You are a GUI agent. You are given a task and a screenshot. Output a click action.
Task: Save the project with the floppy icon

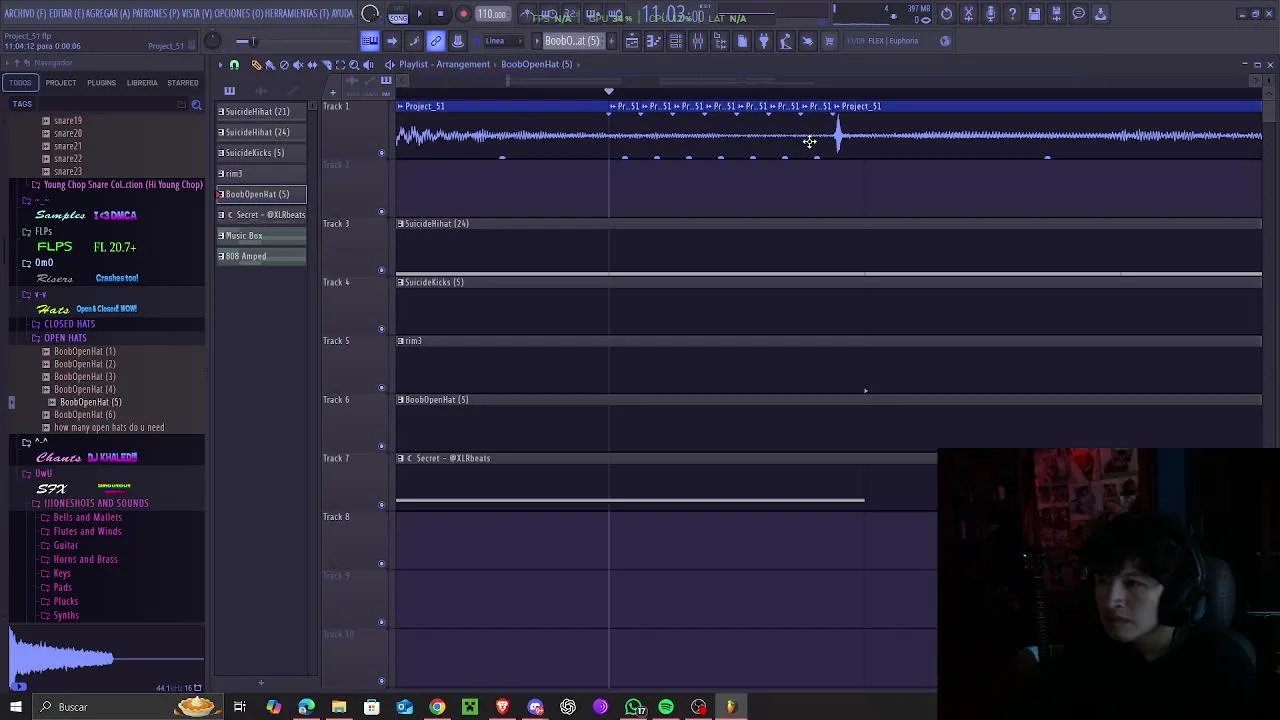pyautogui.click(x=1034, y=14)
